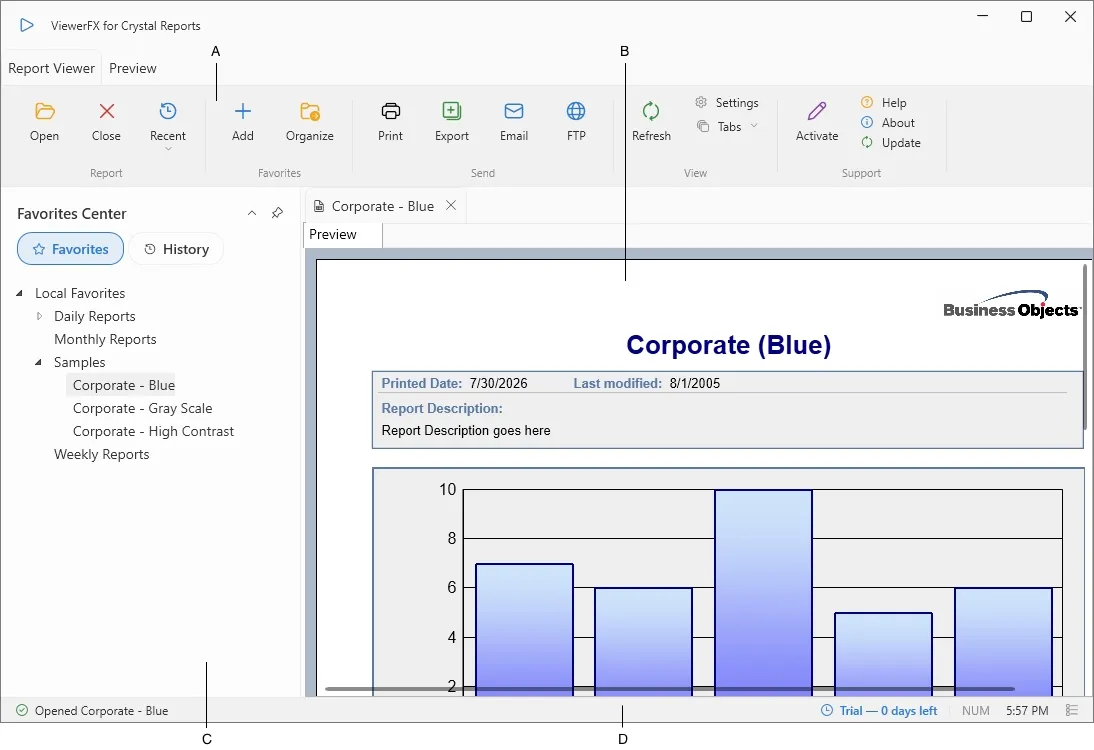1094x750 pixels.
Task: Collapse the Samples folder
Action: tap(38, 363)
